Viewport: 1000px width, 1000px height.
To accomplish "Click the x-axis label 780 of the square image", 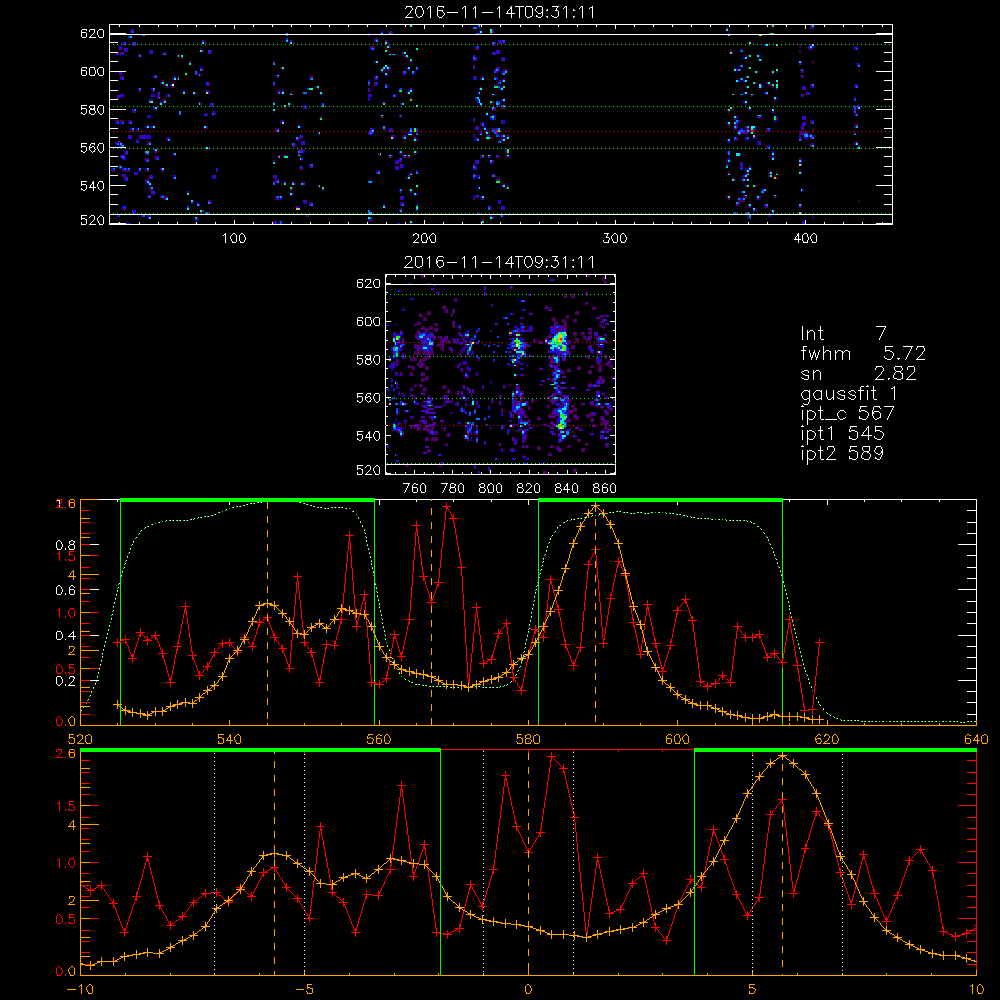I will pos(453,489).
